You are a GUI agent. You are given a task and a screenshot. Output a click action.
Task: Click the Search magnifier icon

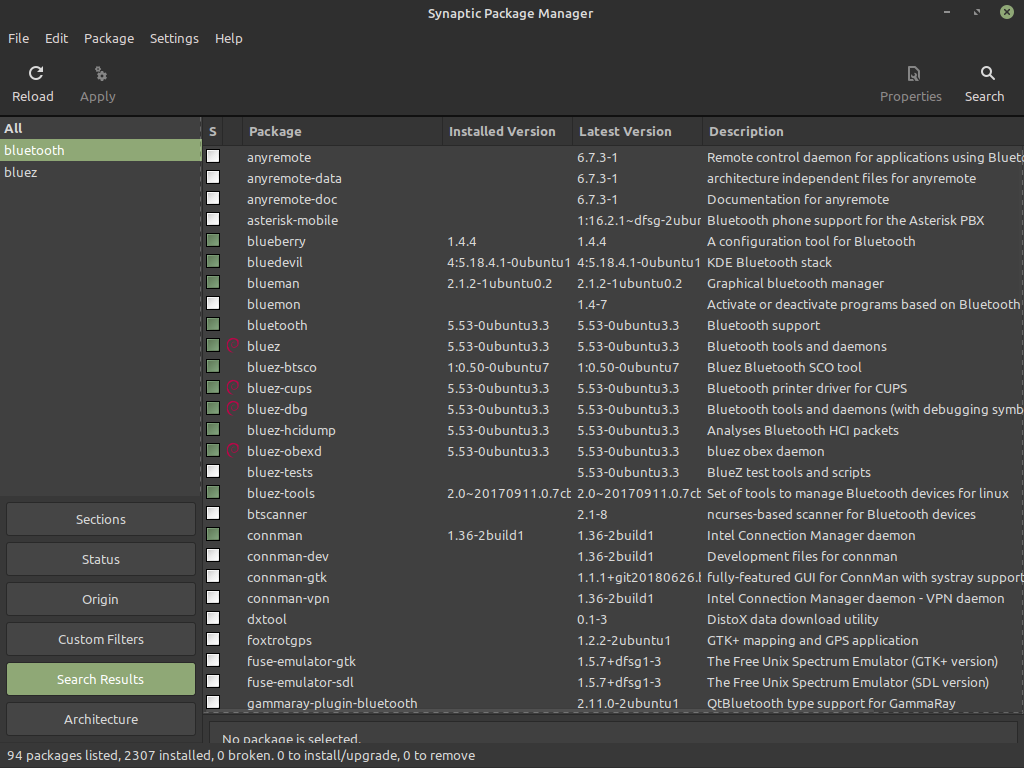point(987,74)
